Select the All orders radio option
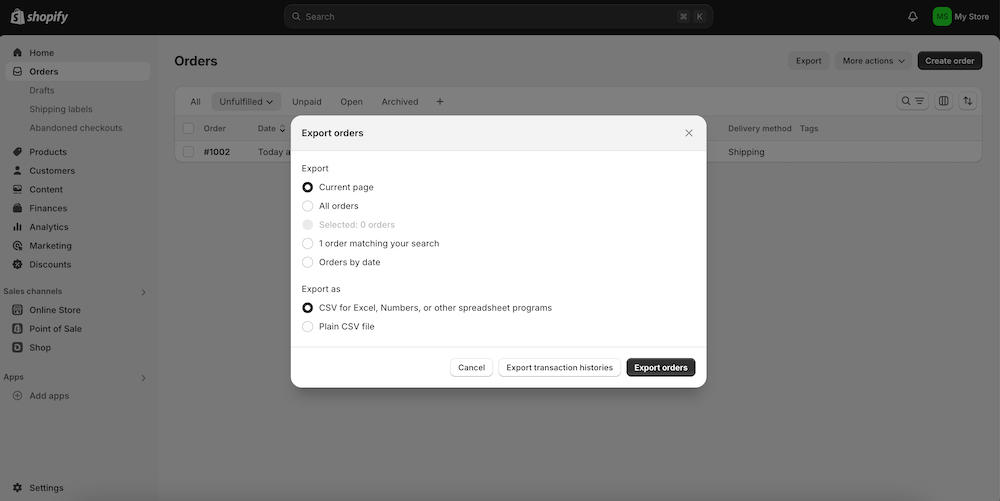Viewport: 1000px width, 501px height. [307, 206]
